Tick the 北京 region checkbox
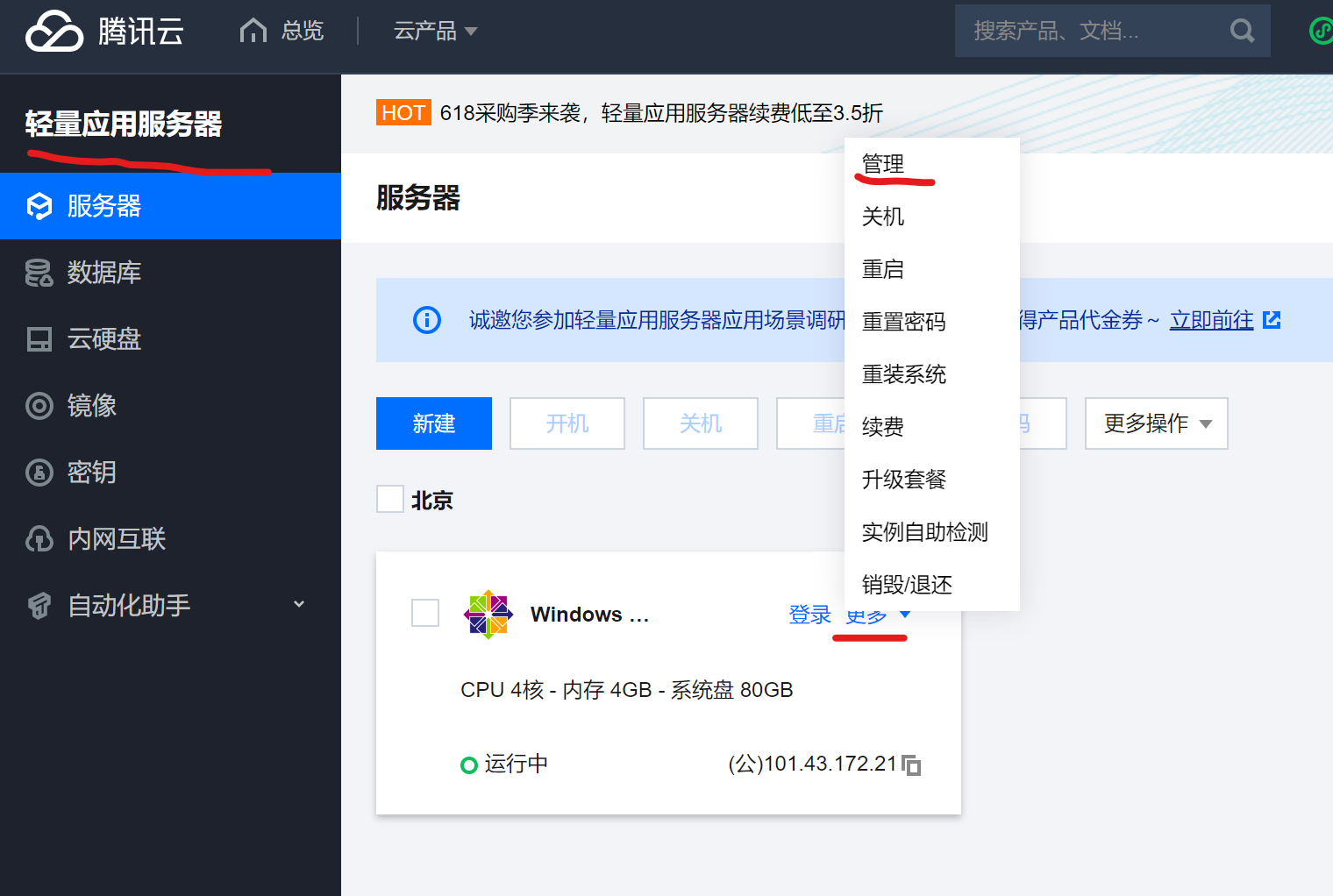Image resolution: width=1333 pixels, height=896 pixels. click(390, 499)
